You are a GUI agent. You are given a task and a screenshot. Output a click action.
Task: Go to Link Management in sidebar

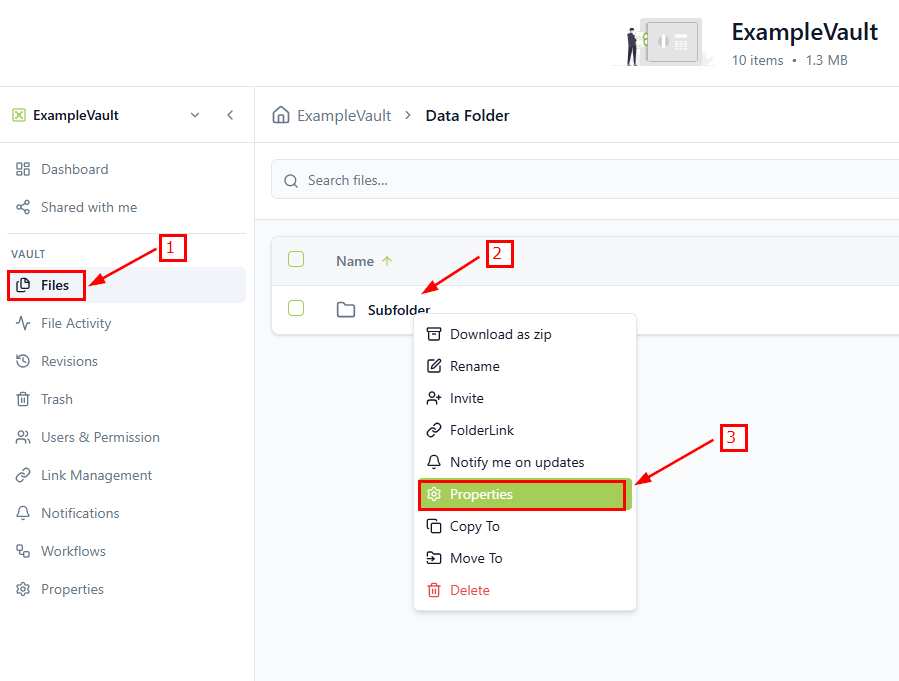[x=96, y=476]
